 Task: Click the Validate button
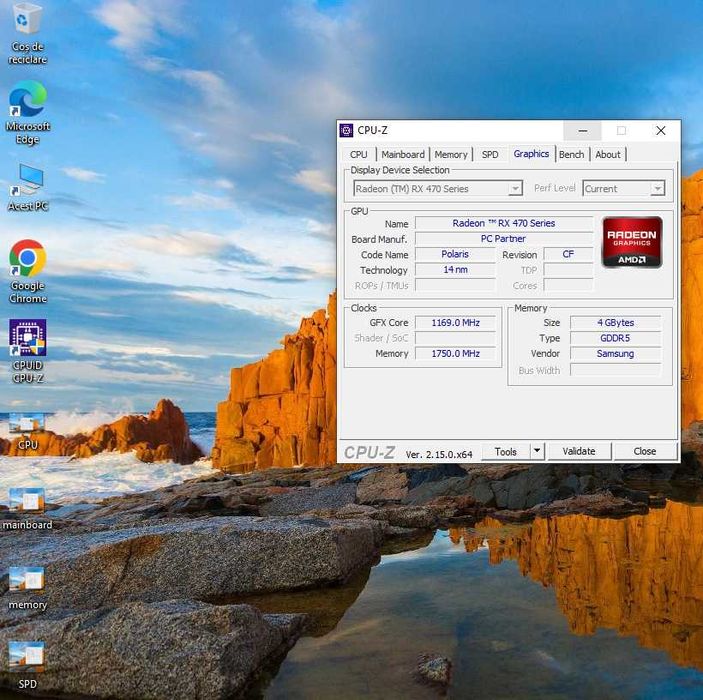pyautogui.click(x=579, y=451)
